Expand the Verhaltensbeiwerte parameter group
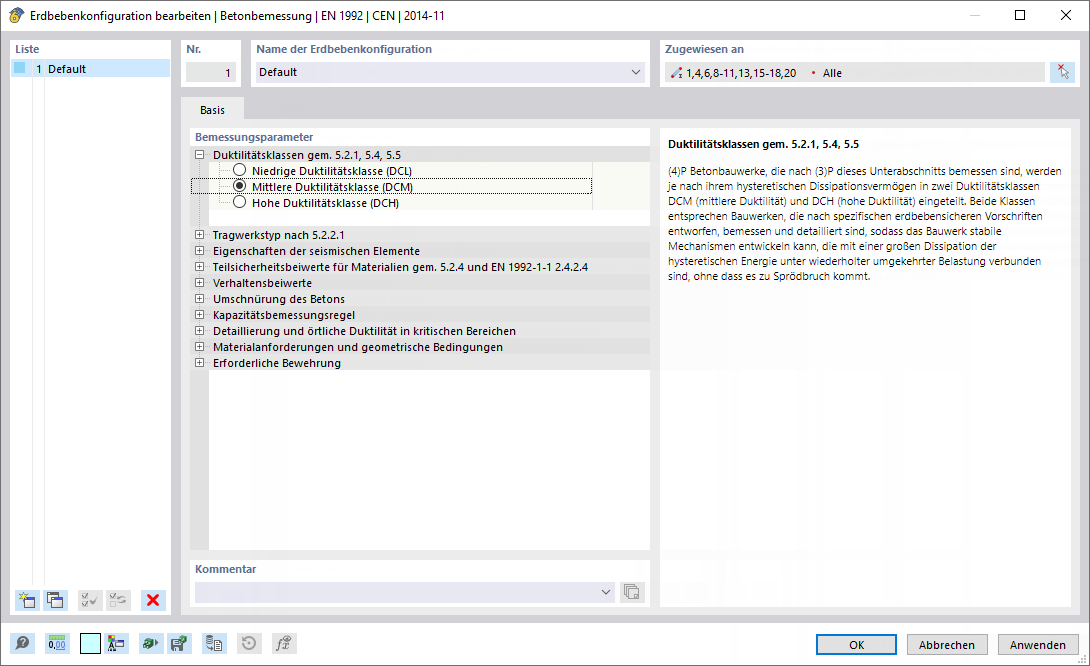 pos(199,283)
